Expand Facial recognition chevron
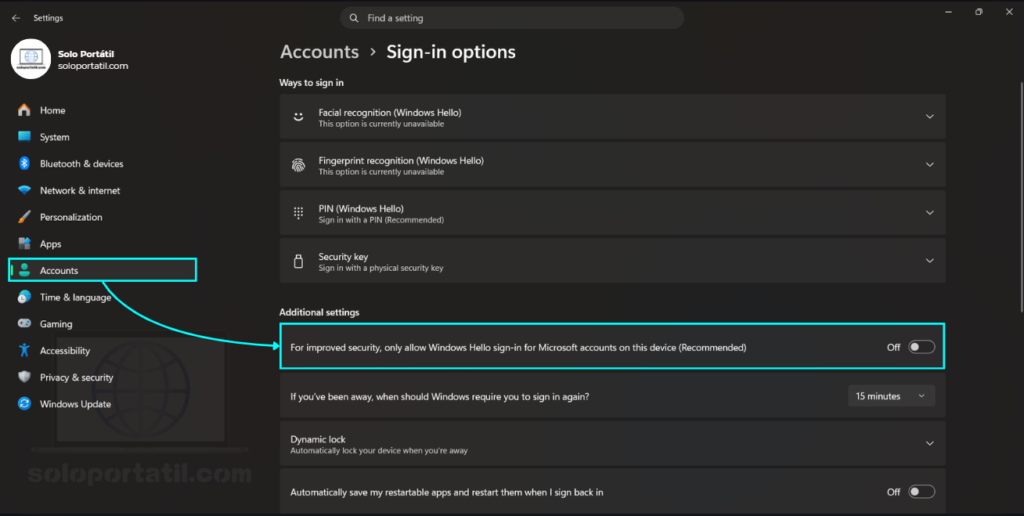The width and height of the screenshot is (1024, 516). (x=929, y=116)
